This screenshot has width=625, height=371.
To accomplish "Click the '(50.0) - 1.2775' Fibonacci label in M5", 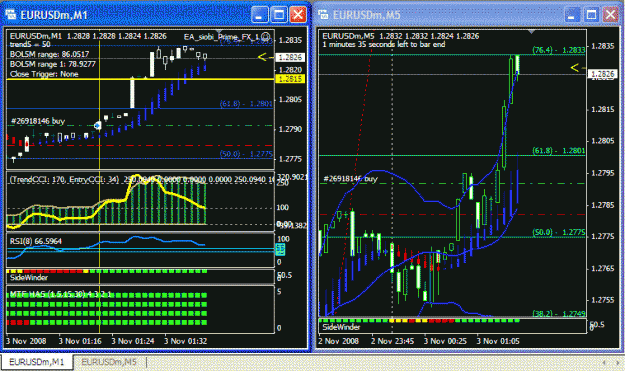I will point(558,232).
